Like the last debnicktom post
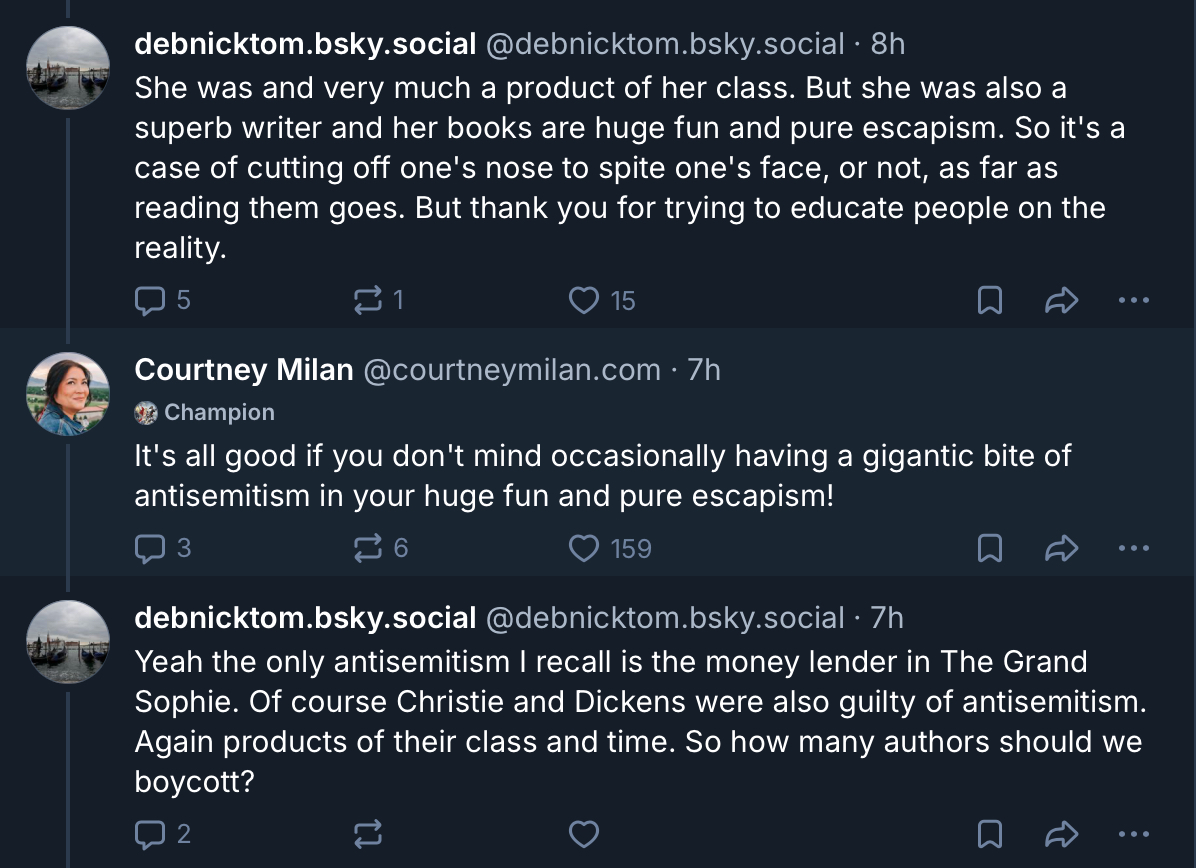The height and width of the screenshot is (868, 1196). [584, 833]
